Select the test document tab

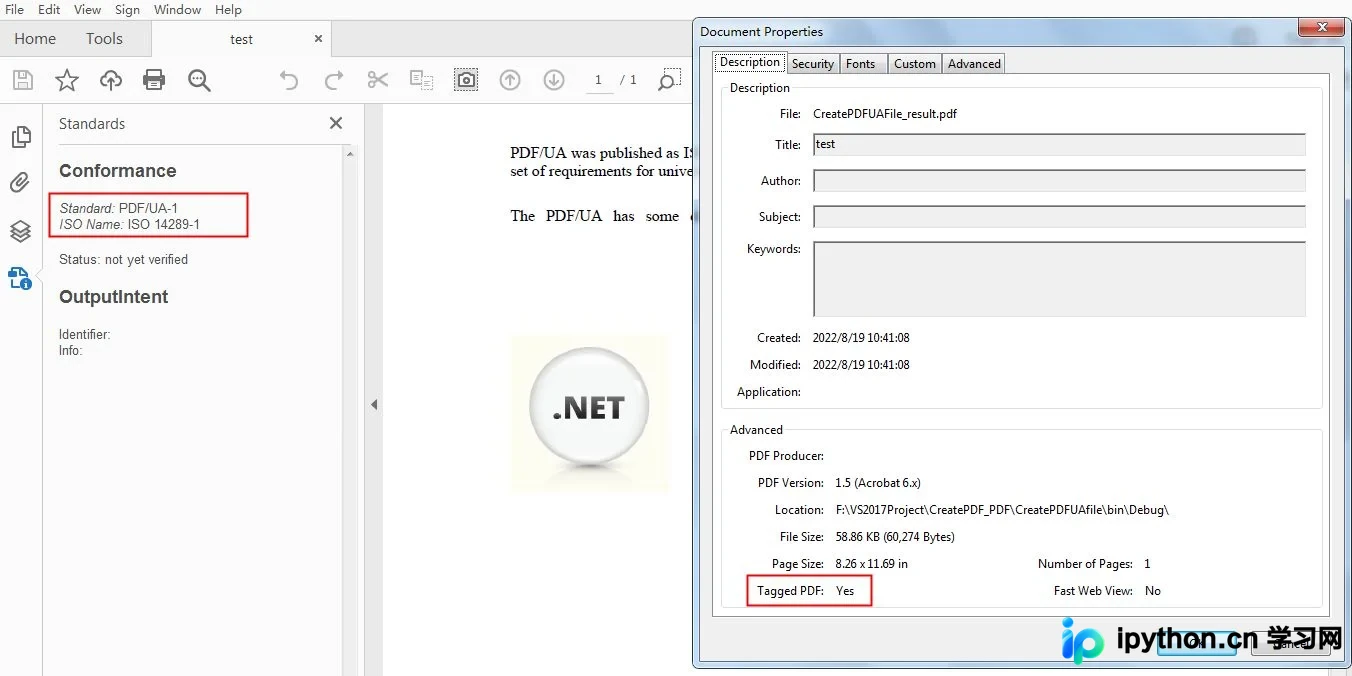point(241,39)
